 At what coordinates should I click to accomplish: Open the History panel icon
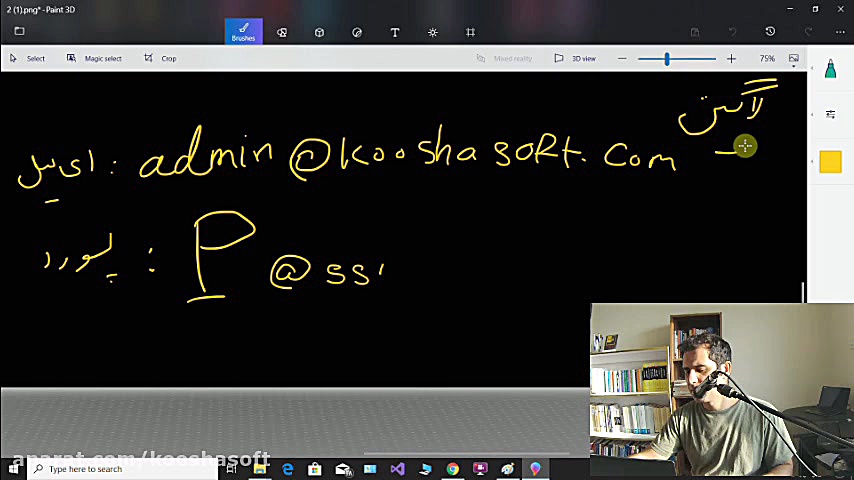click(770, 32)
